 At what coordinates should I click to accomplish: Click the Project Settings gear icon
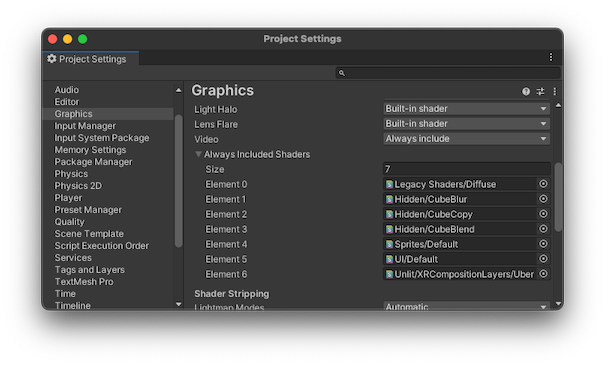(52, 59)
